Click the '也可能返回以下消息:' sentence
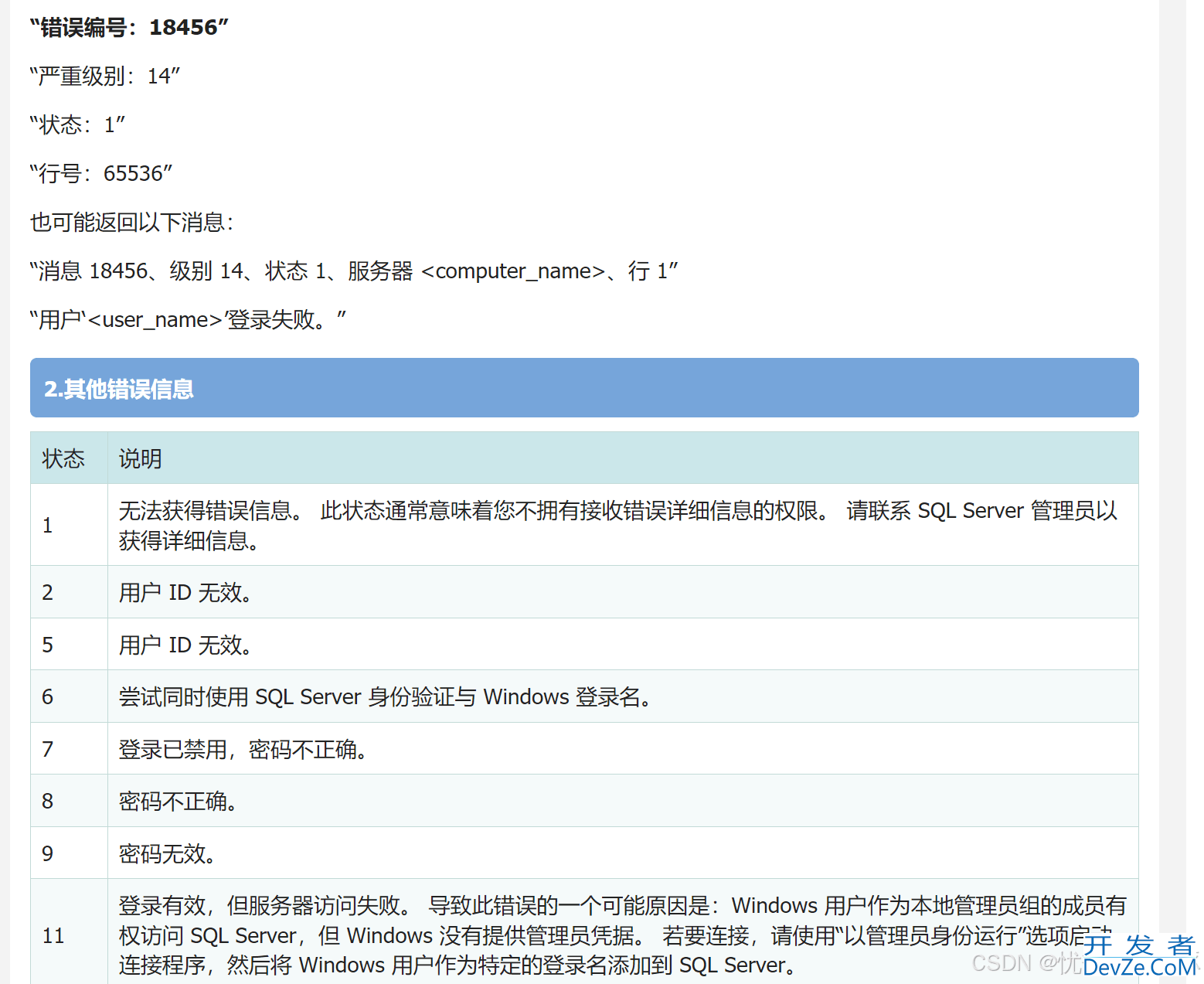Viewport: 1204px width, 984px height. [x=132, y=223]
